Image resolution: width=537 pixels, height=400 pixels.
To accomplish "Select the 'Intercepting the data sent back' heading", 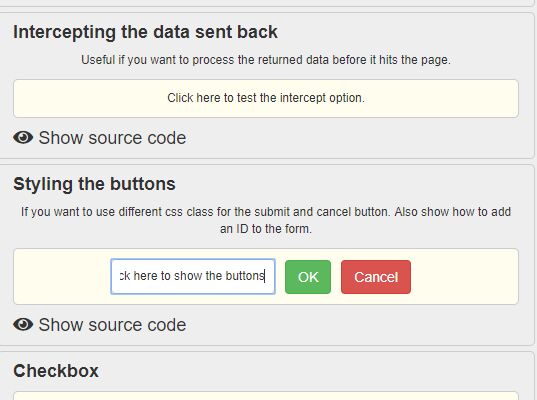I will point(145,32).
